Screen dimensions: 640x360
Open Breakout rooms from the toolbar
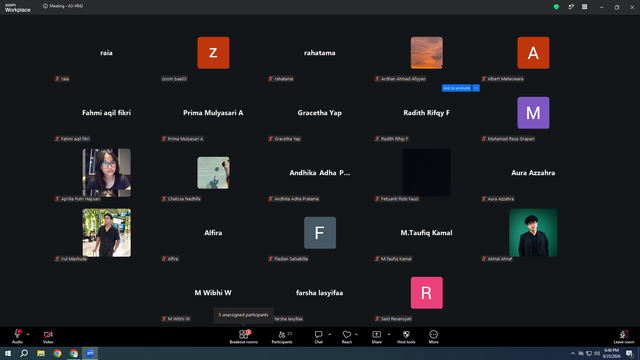[244, 337]
